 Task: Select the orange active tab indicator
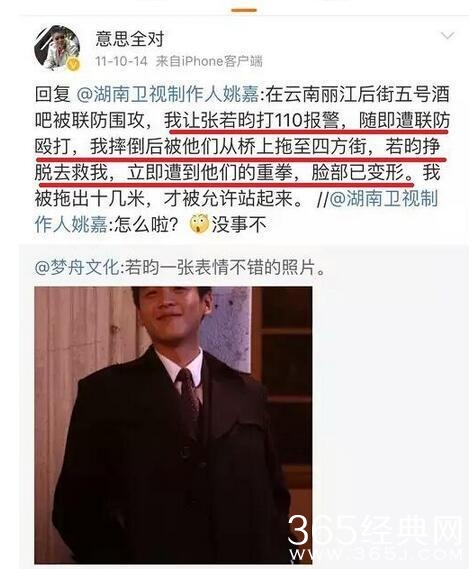point(244,10)
